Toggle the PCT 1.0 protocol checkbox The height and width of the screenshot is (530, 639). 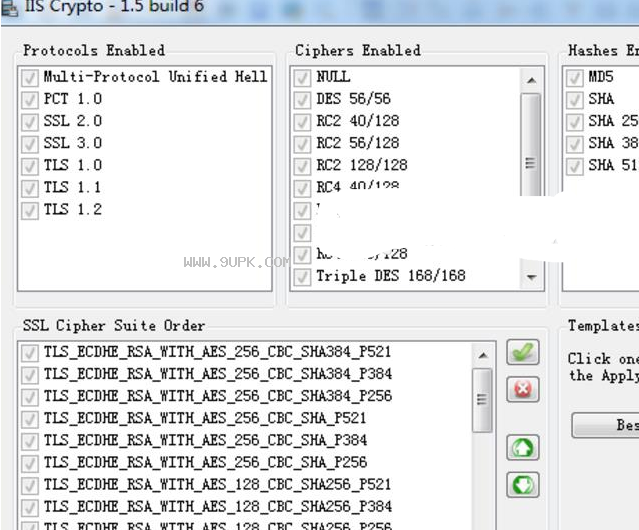coord(30,99)
